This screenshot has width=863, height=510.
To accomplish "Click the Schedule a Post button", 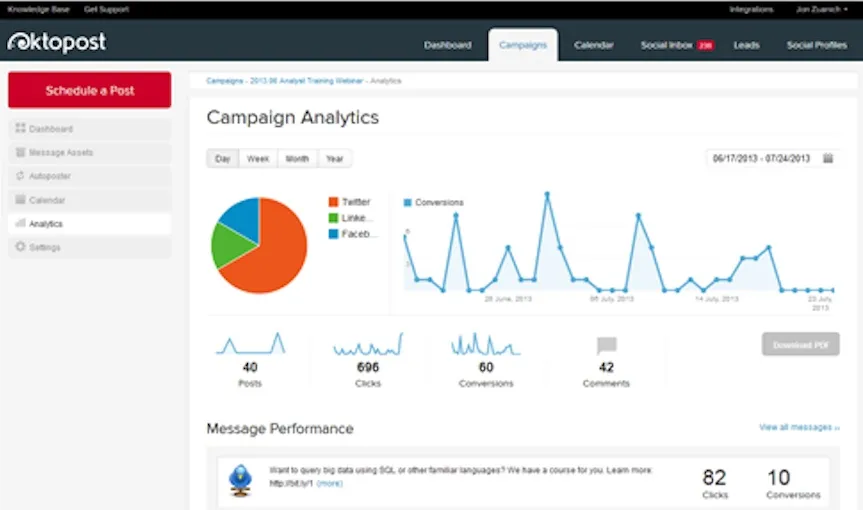I will coord(90,90).
